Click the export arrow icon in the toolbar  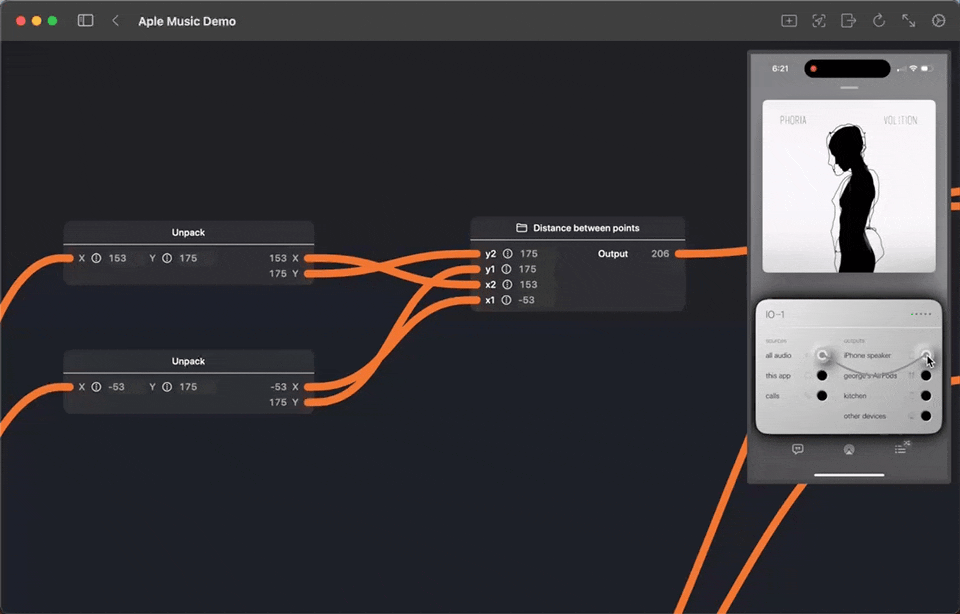[x=849, y=20]
